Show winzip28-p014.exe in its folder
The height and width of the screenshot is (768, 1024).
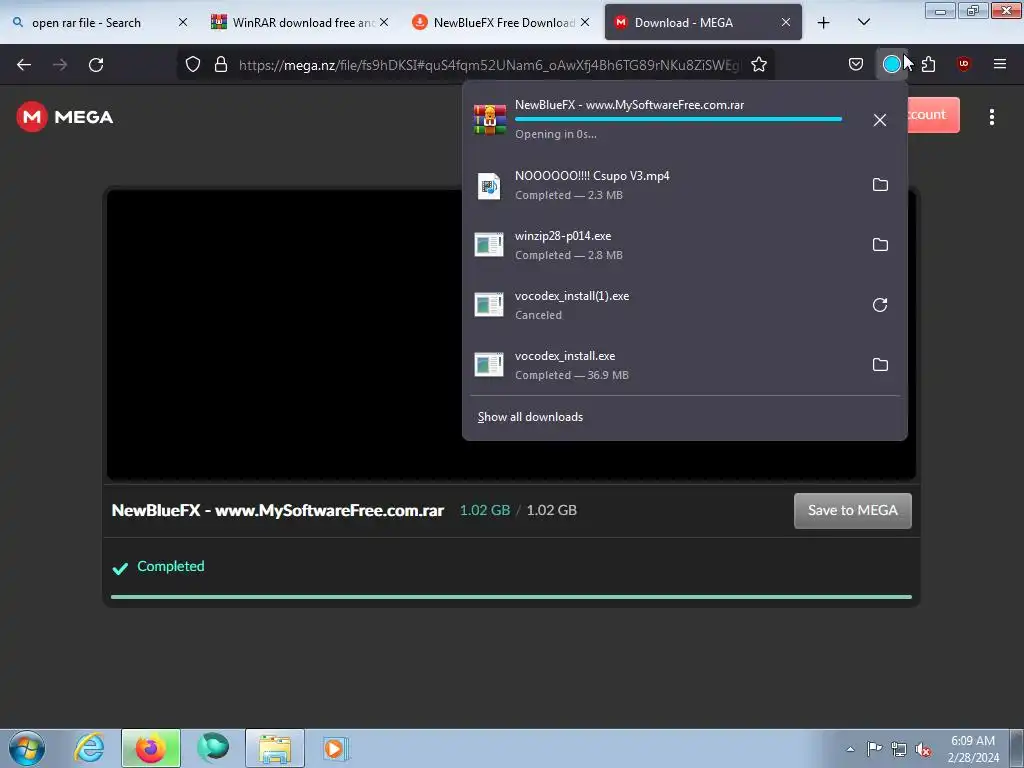(x=880, y=245)
